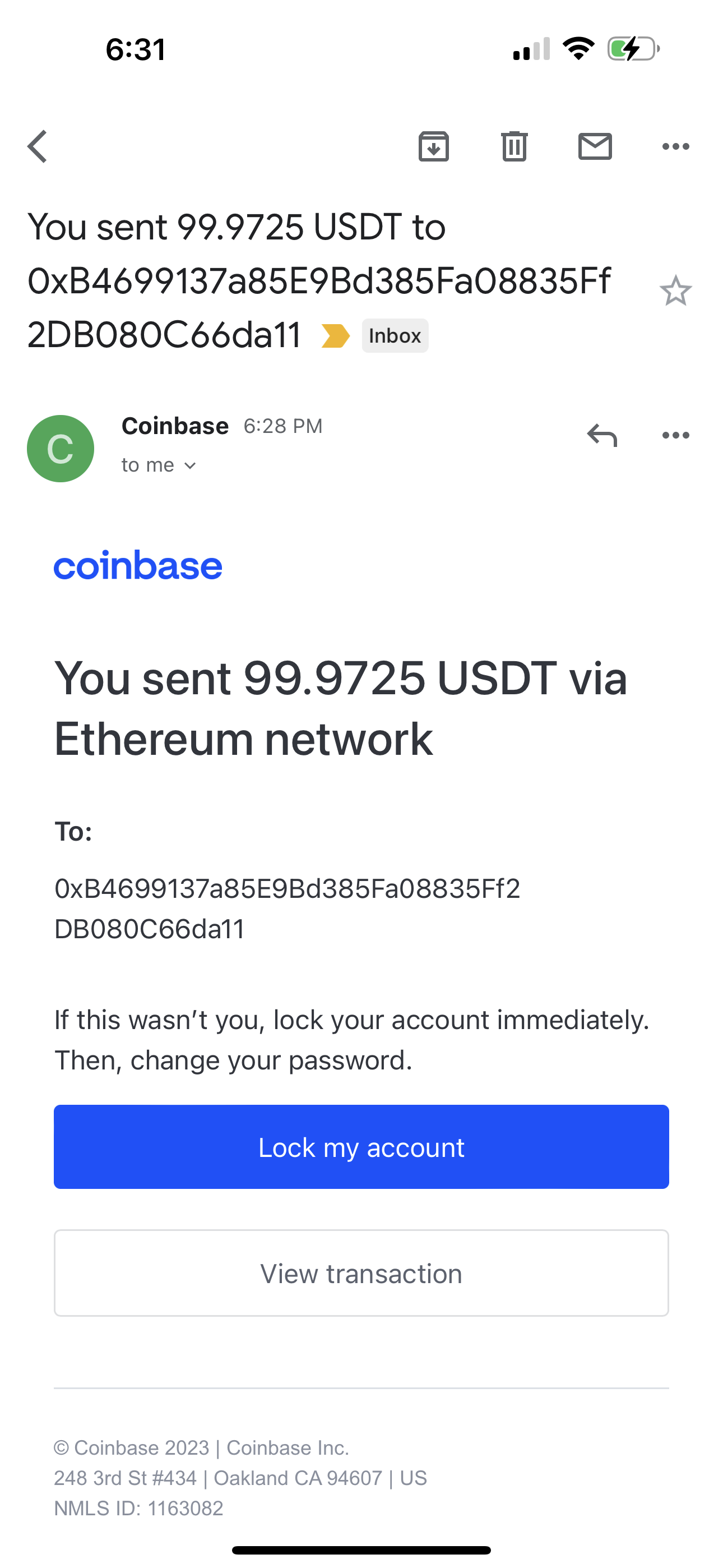Tap the Inbox label chip

395,335
